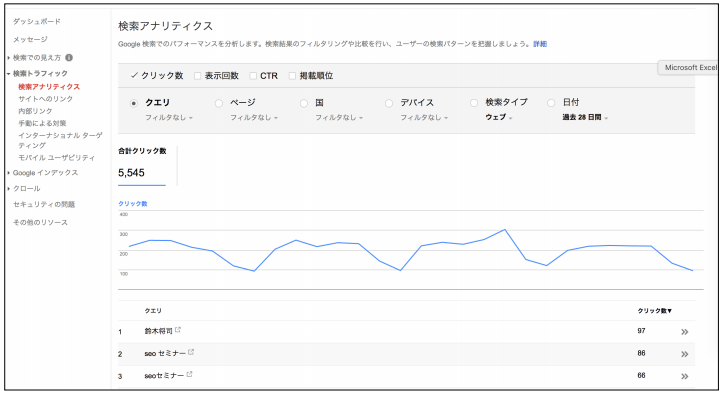Viewport: 722px width, 395px height.
Task: Select the 検索タイプ radio button
Action: coord(474,103)
